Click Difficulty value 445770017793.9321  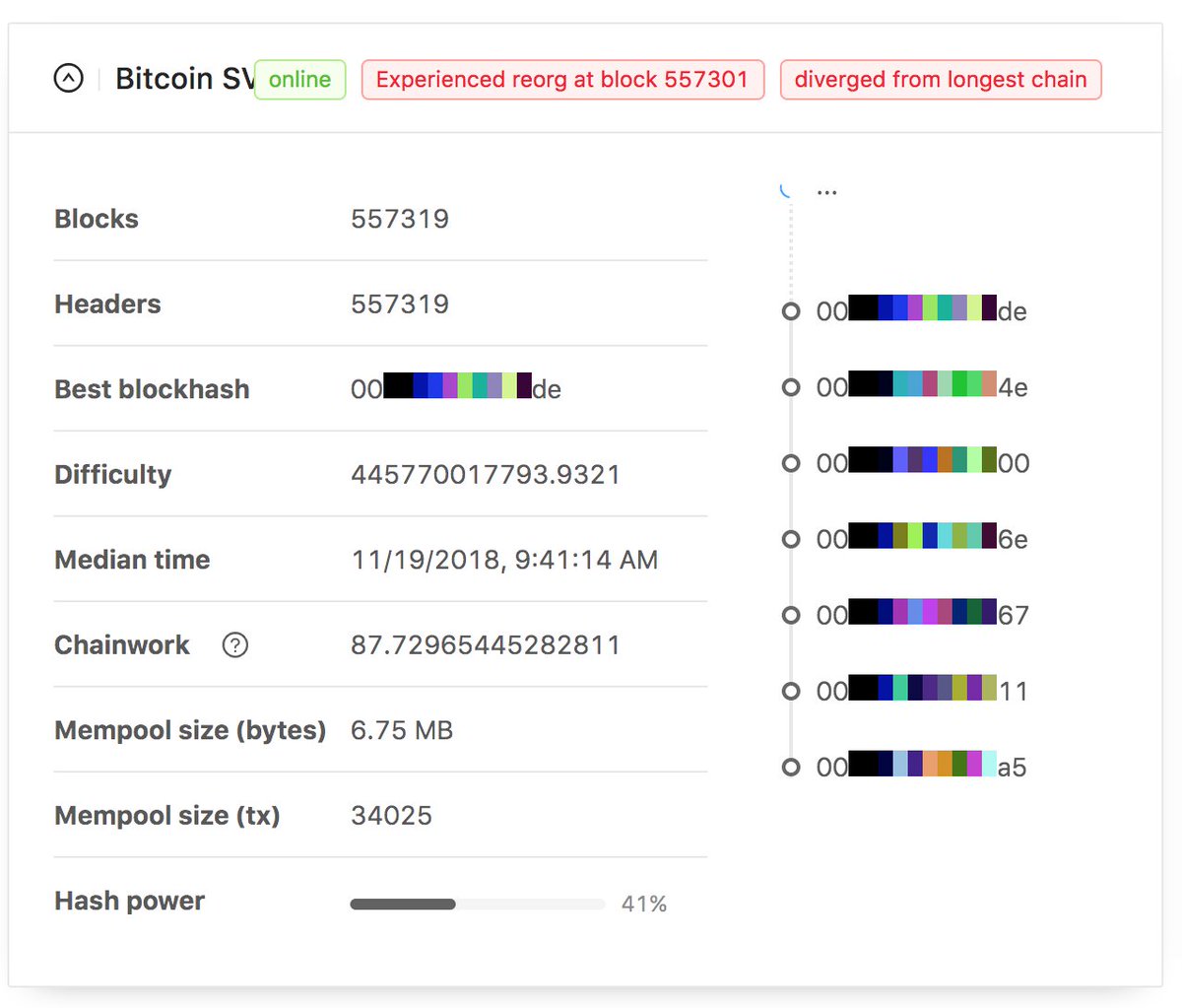pos(486,475)
